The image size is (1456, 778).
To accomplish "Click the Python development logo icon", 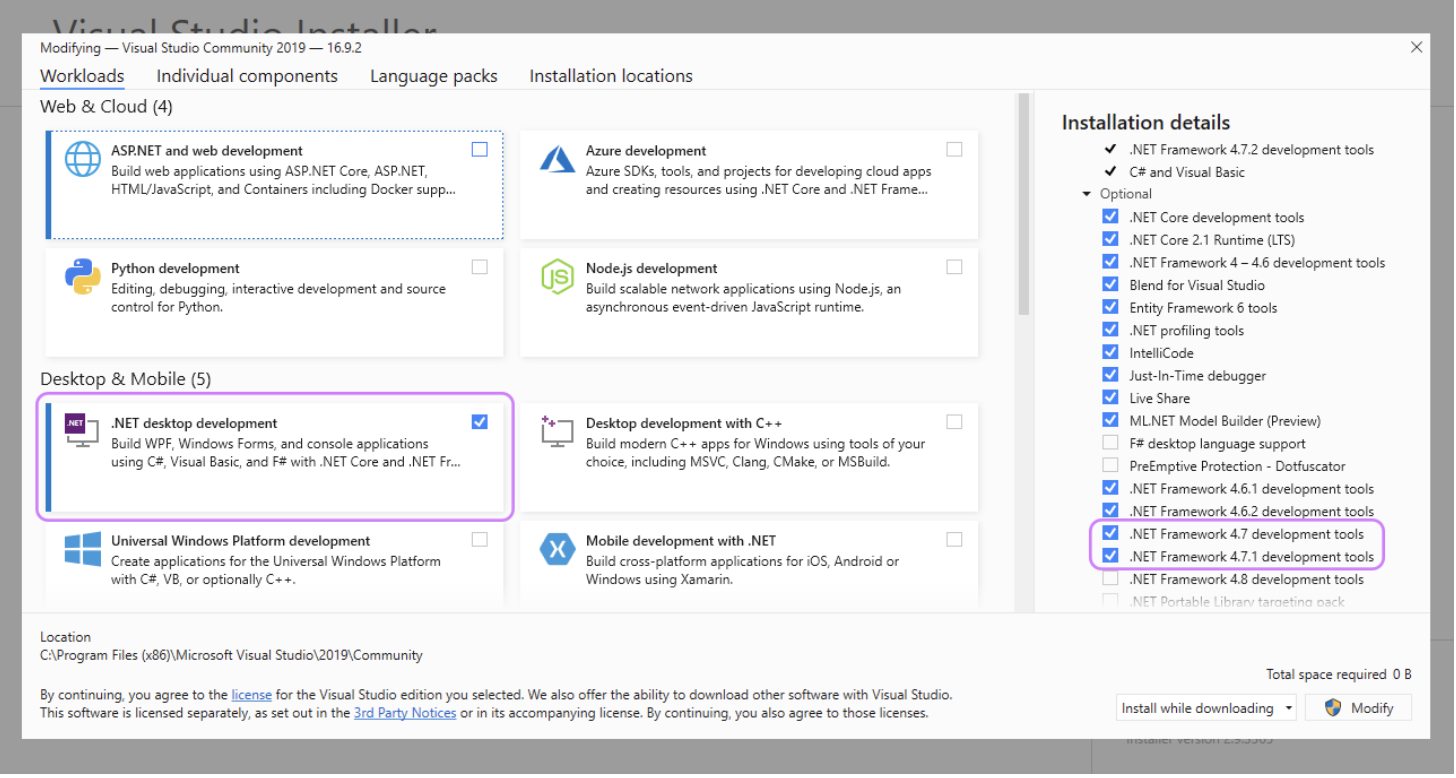I will pos(83,276).
